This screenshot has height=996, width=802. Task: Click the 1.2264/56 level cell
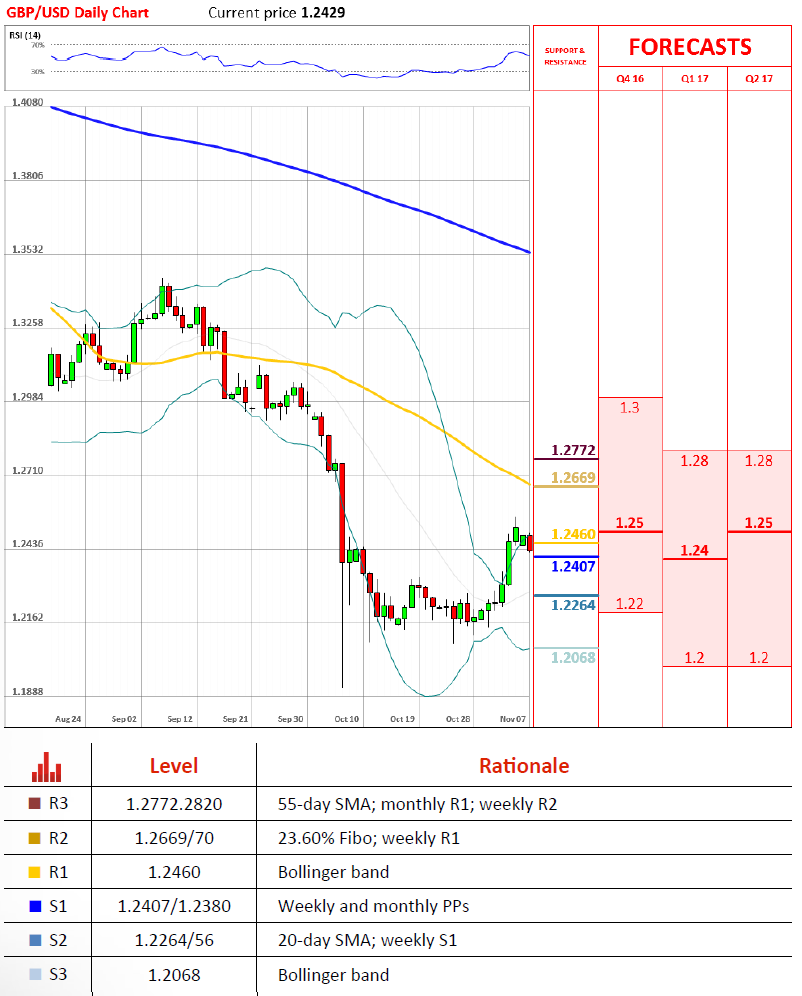pyautogui.click(x=174, y=940)
